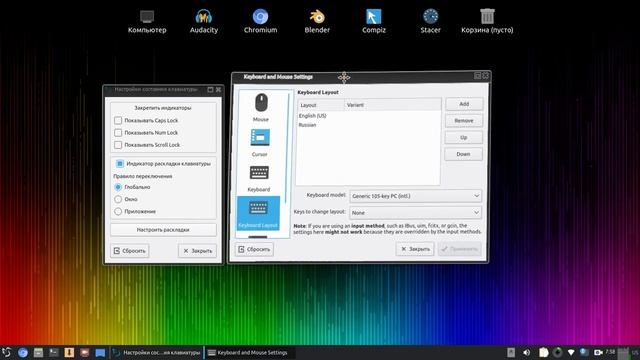
Task: Open the Keys to change layout dropdown
Action: [416, 213]
